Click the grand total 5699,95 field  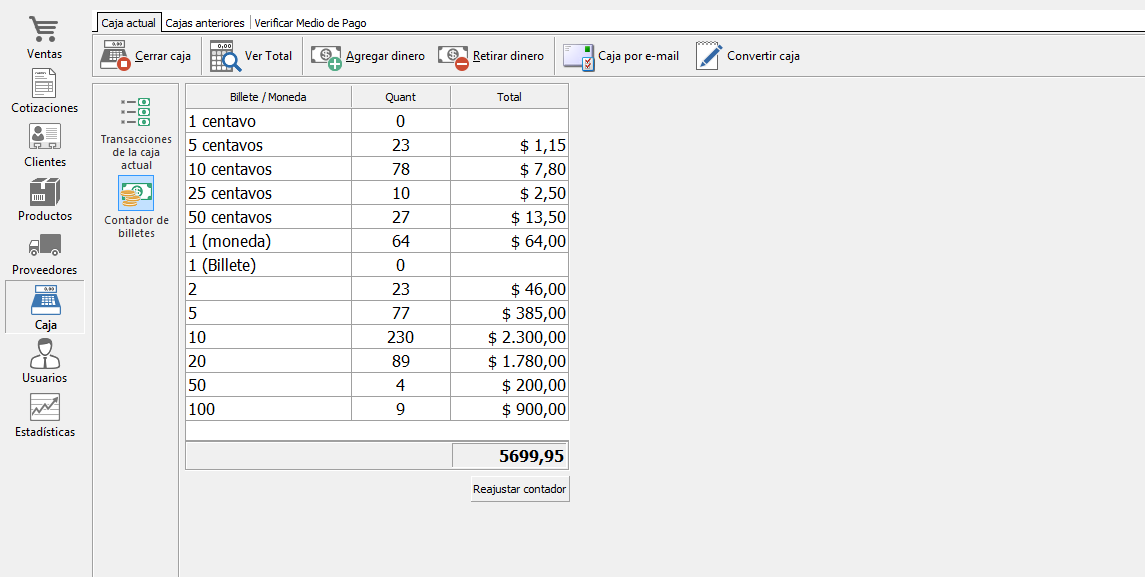point(510,456)
